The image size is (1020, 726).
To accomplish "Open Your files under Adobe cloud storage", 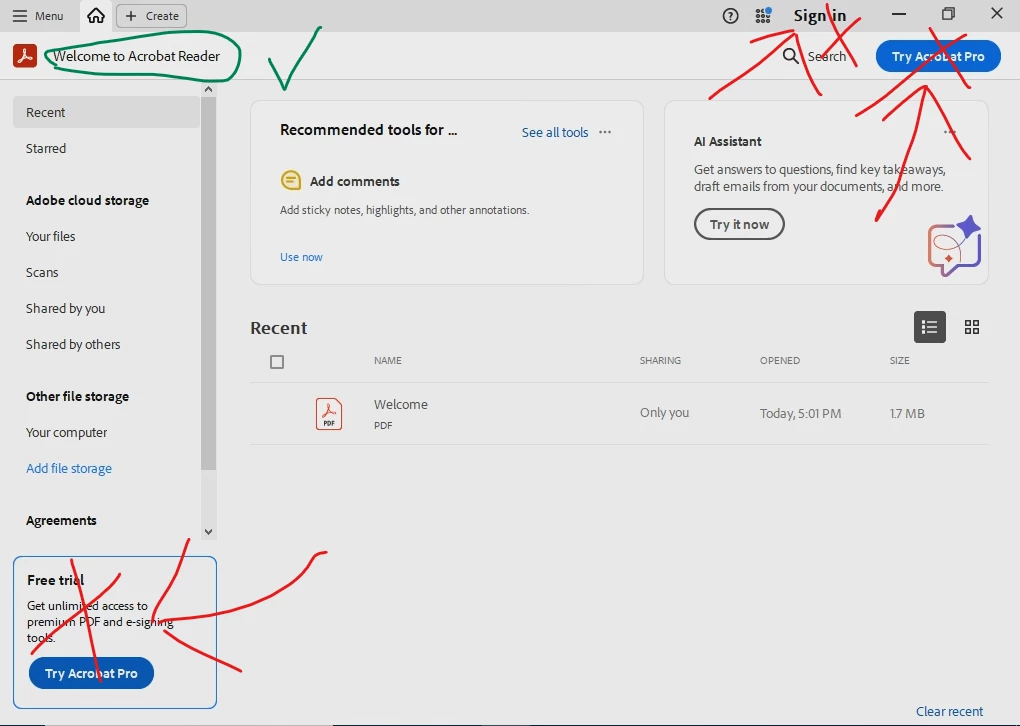I will [50, 236].
